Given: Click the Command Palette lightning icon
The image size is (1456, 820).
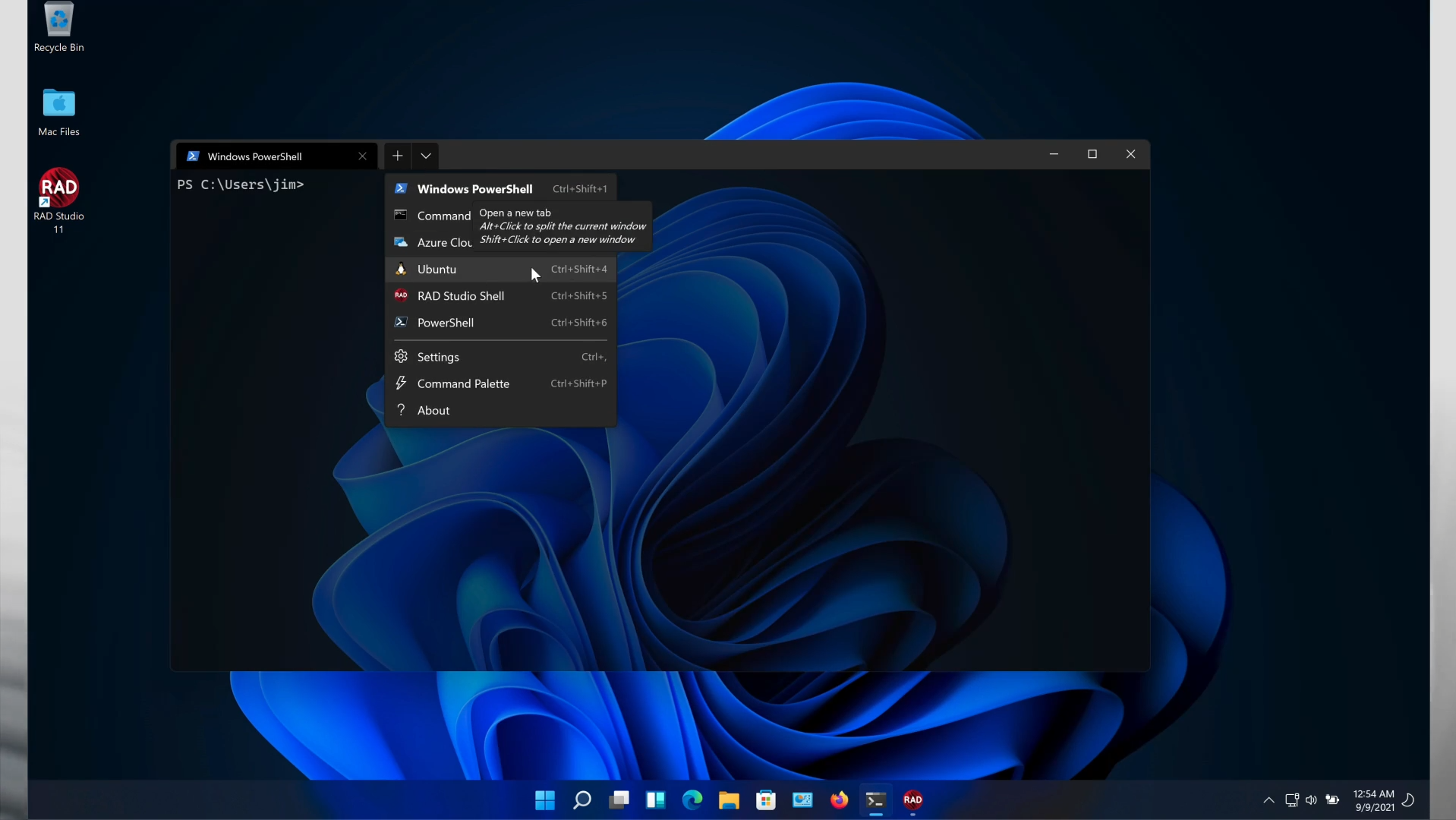Looking at the screenshot, I should (x=401, y=383).
